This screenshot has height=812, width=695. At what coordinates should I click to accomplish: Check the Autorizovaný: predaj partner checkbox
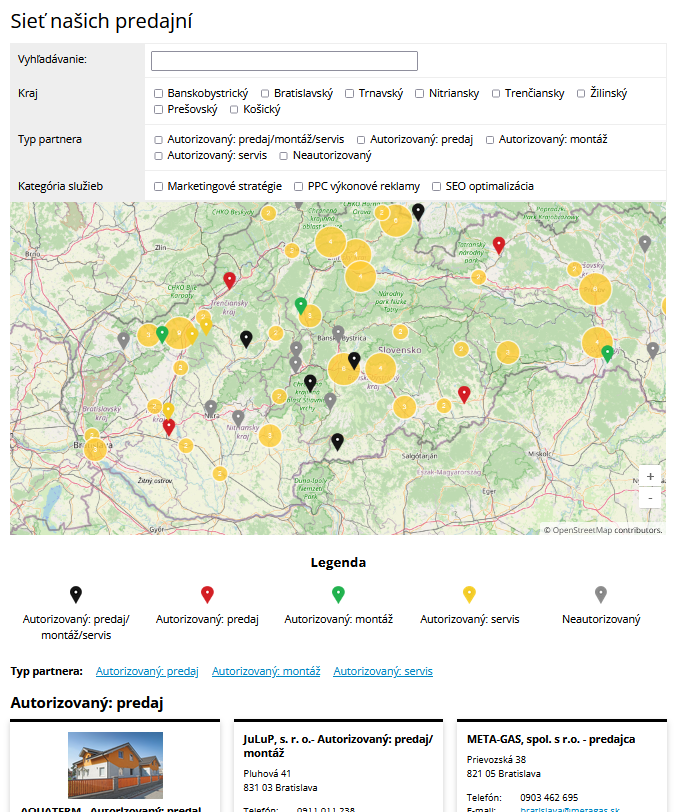pyautogui.click(x=361, y=140)
